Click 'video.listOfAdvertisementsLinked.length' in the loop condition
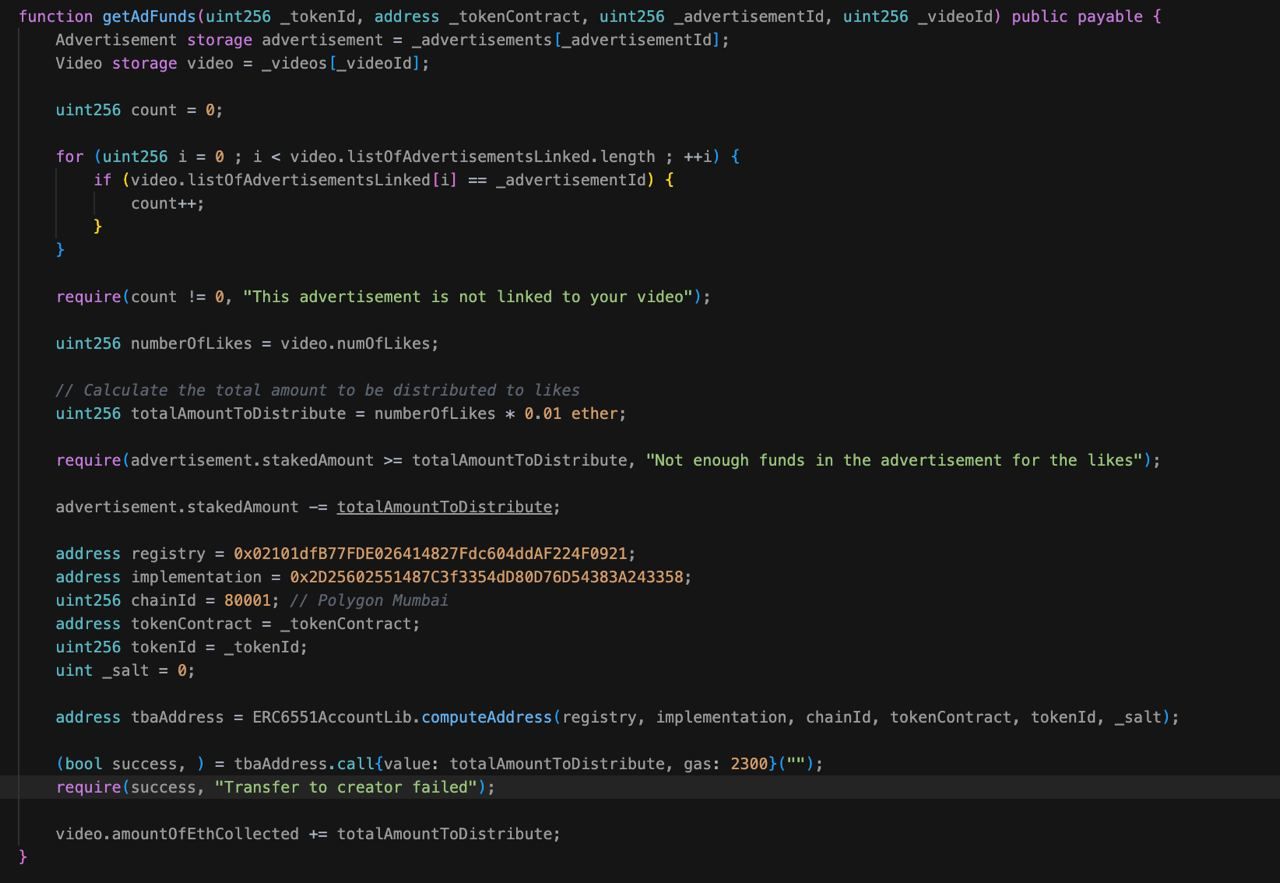Viewport: 1280px width, 883px height. pyautogui.click(x=473, y=157)
